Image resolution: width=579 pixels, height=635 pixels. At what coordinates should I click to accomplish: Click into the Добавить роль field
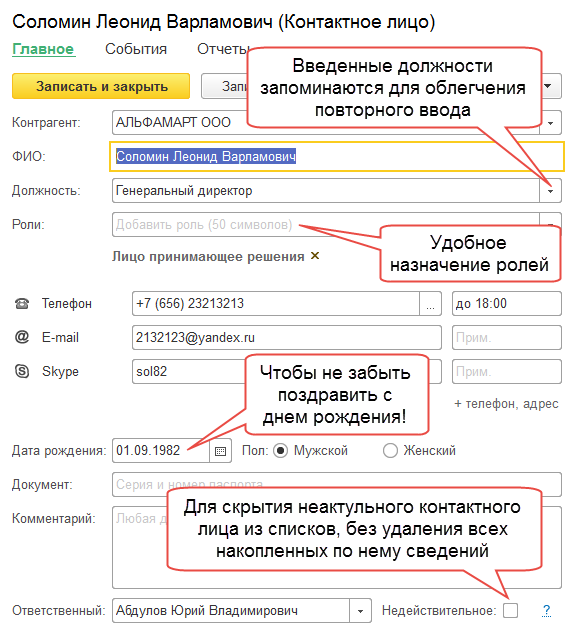(x=326, y=225)
